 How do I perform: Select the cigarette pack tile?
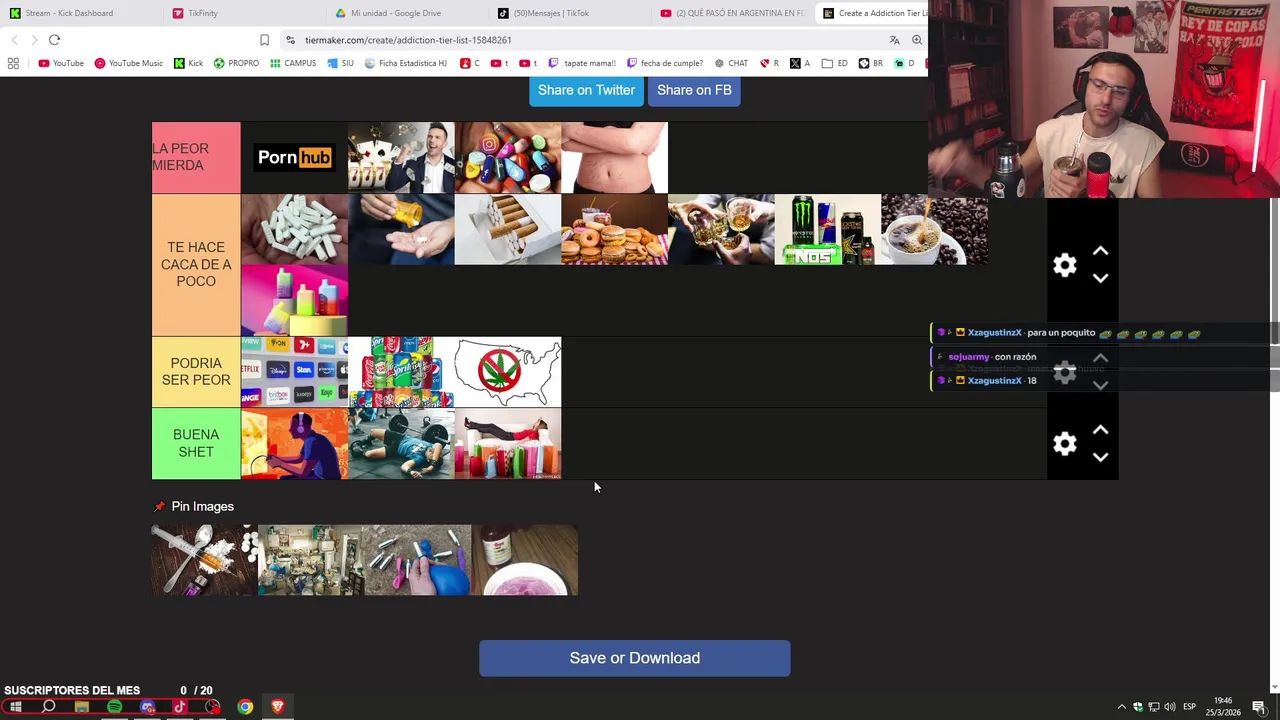tap(508, 230)
